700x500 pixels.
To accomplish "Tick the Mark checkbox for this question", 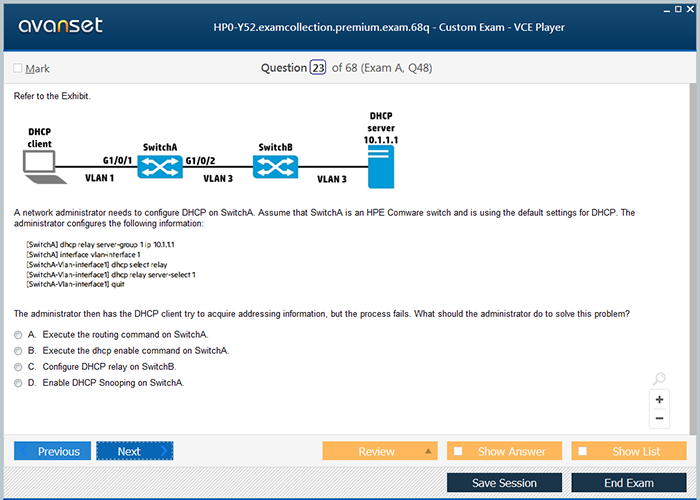I will point(18,68).
